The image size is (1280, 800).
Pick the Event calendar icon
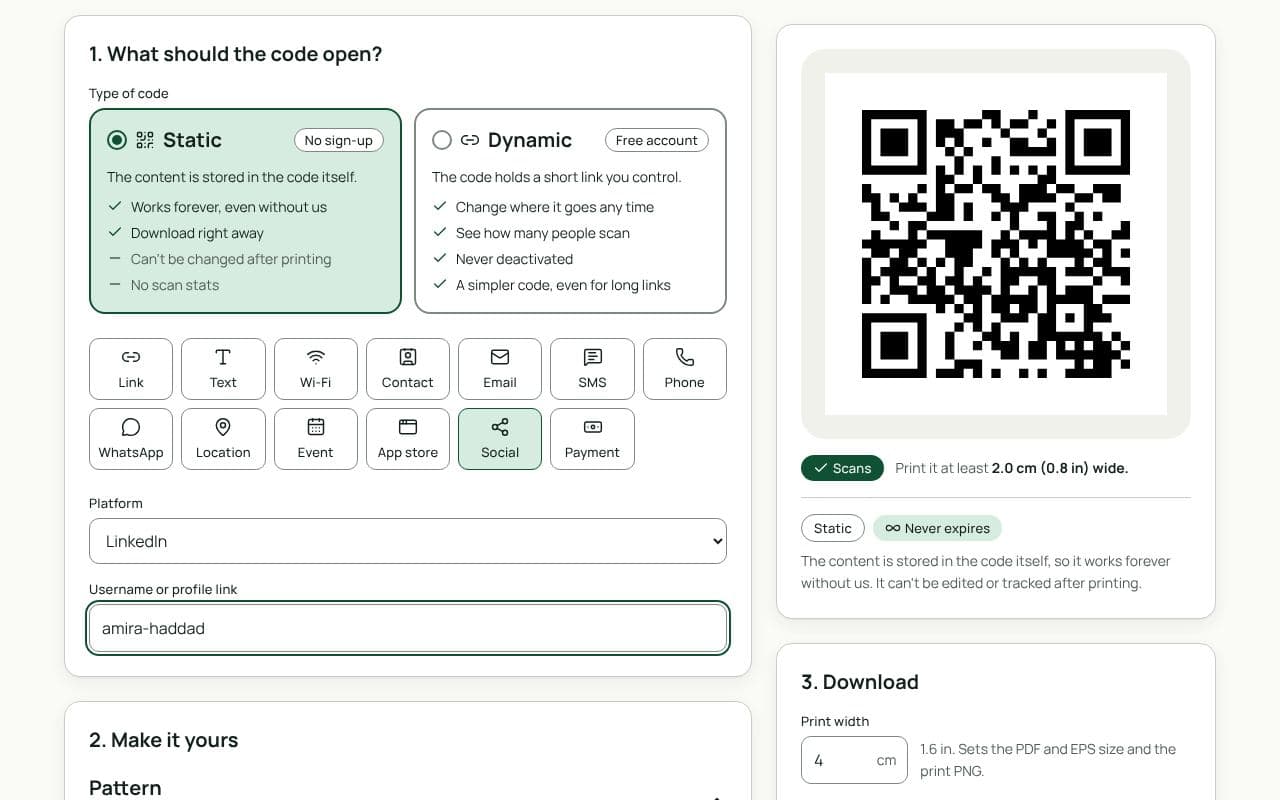click(x=316, y=427)
